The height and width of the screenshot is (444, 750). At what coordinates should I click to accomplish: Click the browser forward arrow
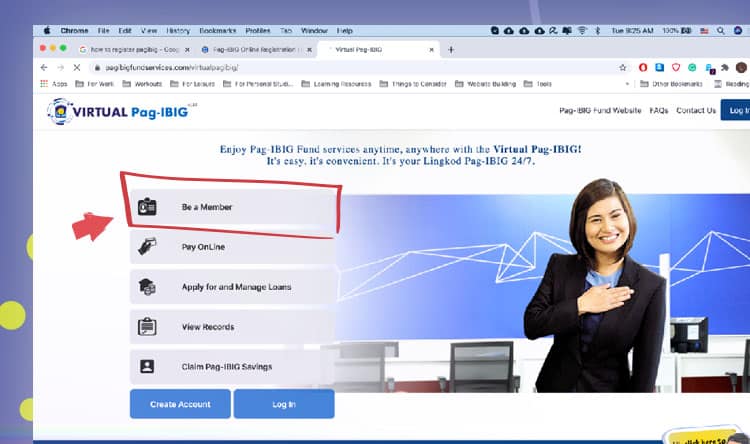point(60,67)
